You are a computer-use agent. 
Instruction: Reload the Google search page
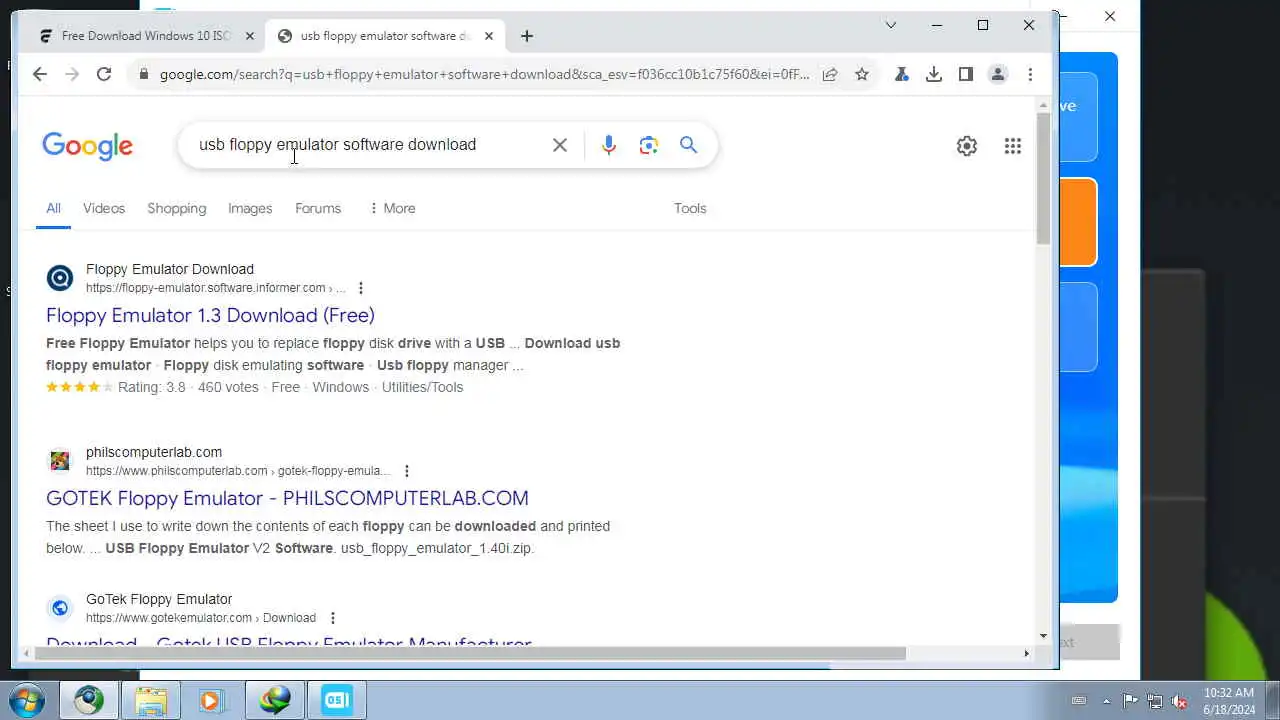[x=104, y=74]
